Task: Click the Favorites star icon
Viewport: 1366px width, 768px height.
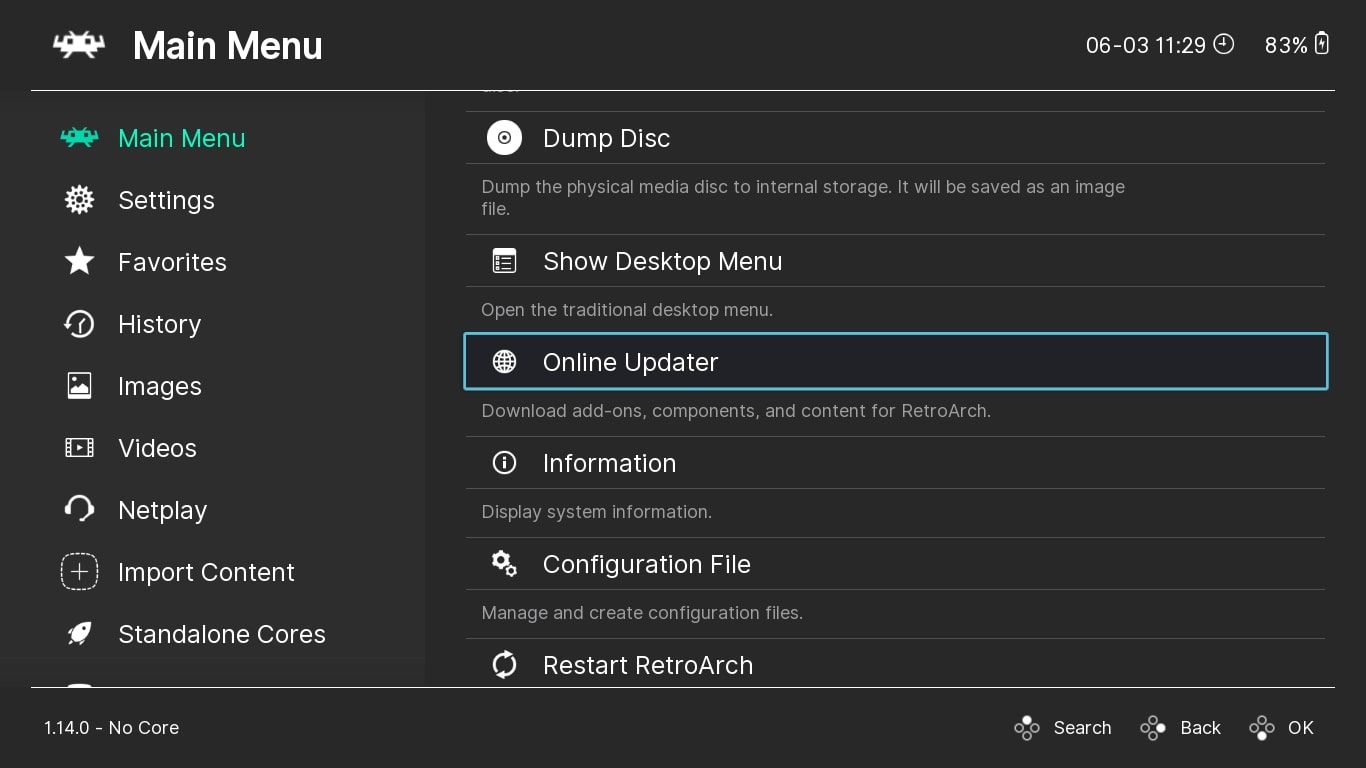Action: [79, 262]
